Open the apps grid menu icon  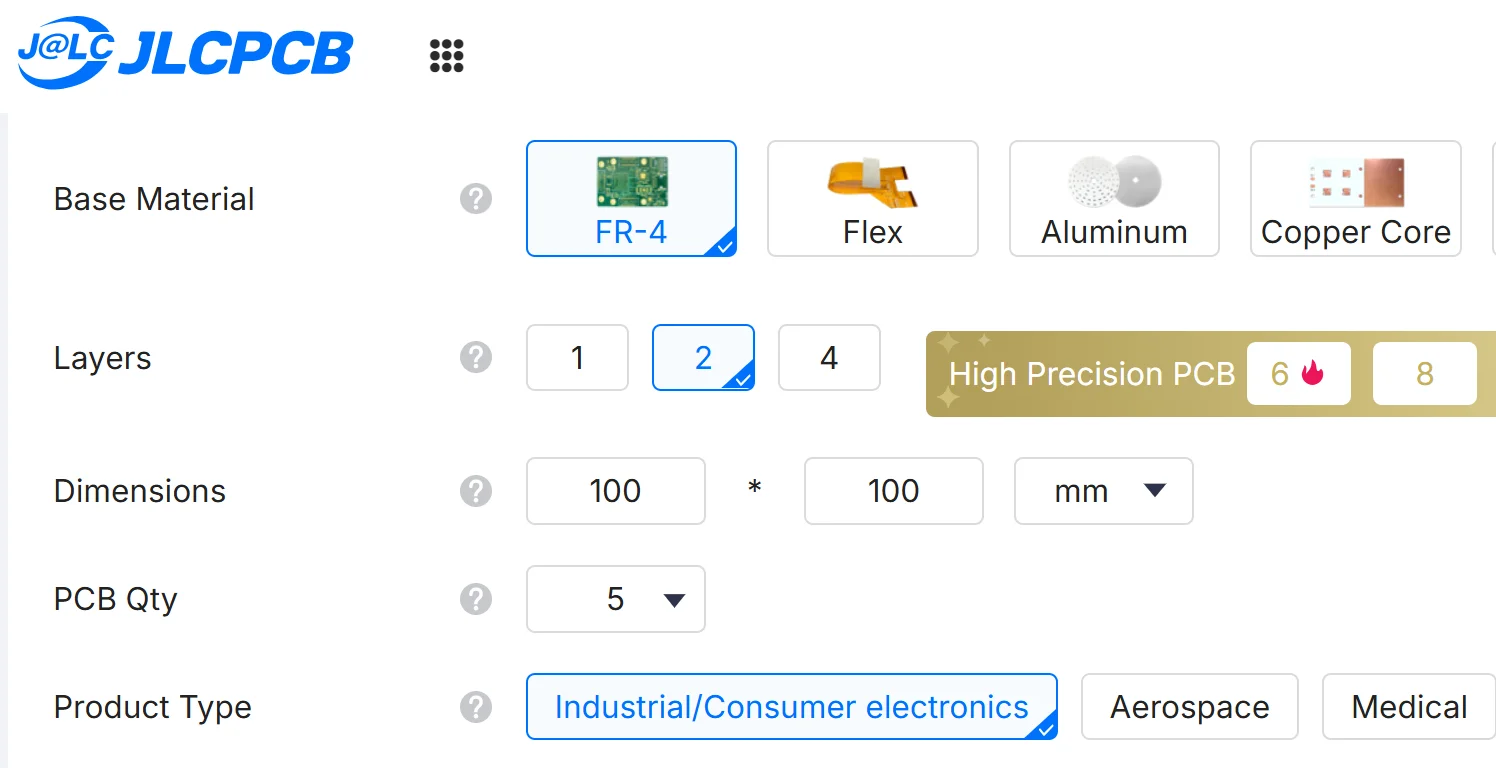(446, 56)
